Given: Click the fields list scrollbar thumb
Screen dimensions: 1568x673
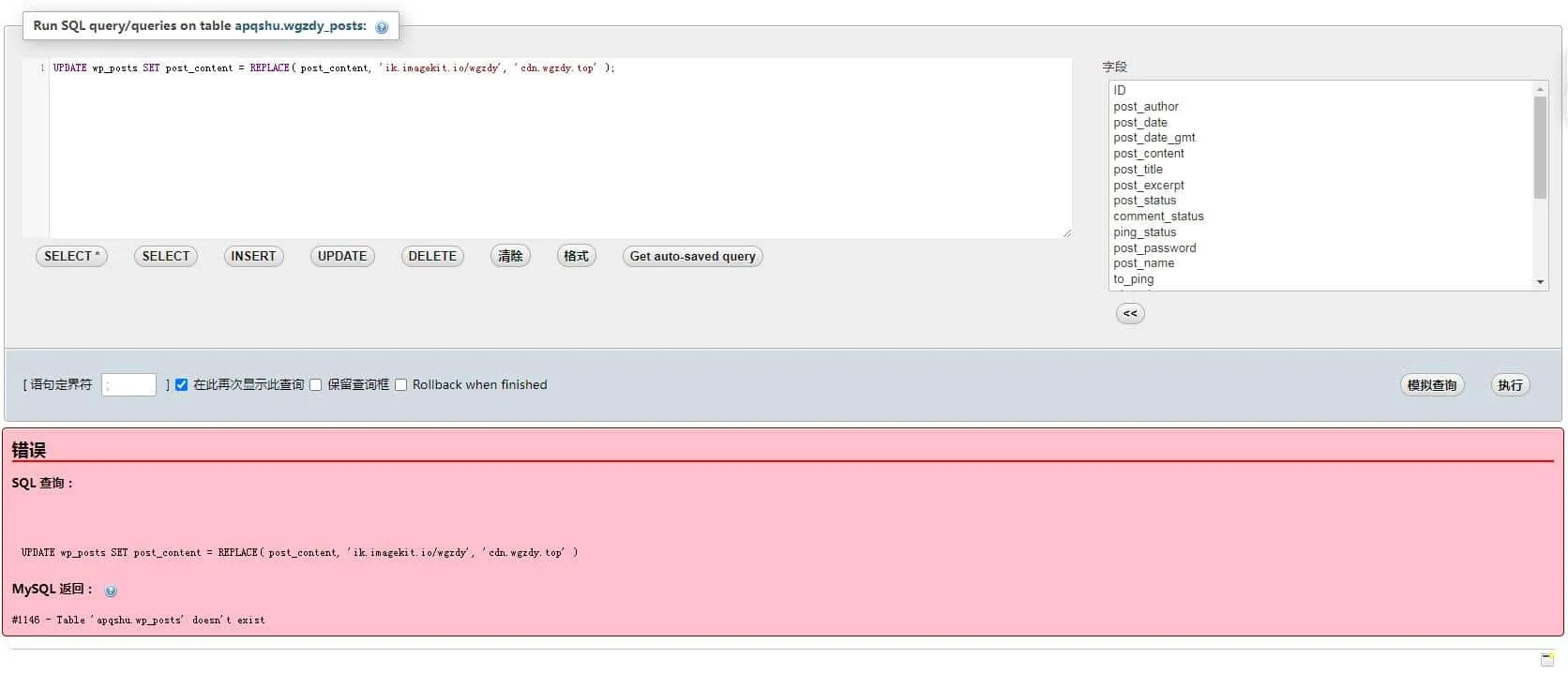Looking at the screenshot, I should [x=1540, y=147].
